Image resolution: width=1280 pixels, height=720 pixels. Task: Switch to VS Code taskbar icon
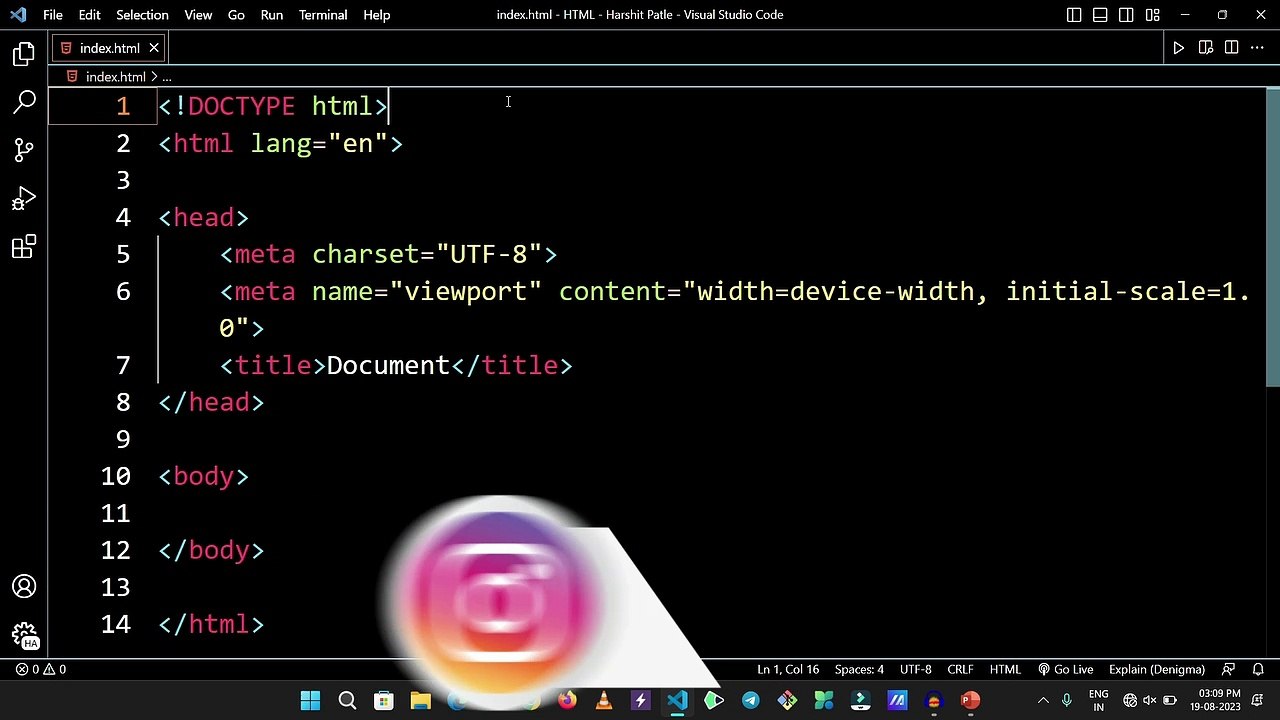[677, 700]
